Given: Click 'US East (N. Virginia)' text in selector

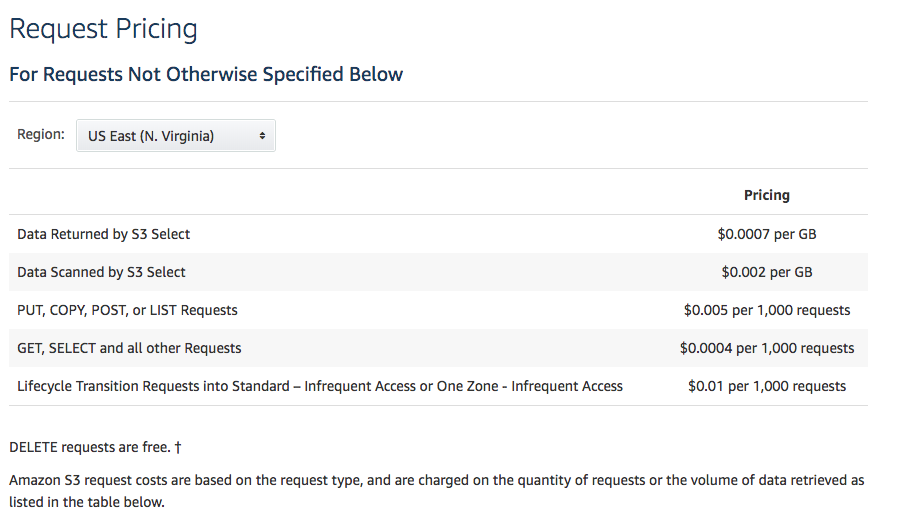Looking at the screenshot, I should (151, 136).
